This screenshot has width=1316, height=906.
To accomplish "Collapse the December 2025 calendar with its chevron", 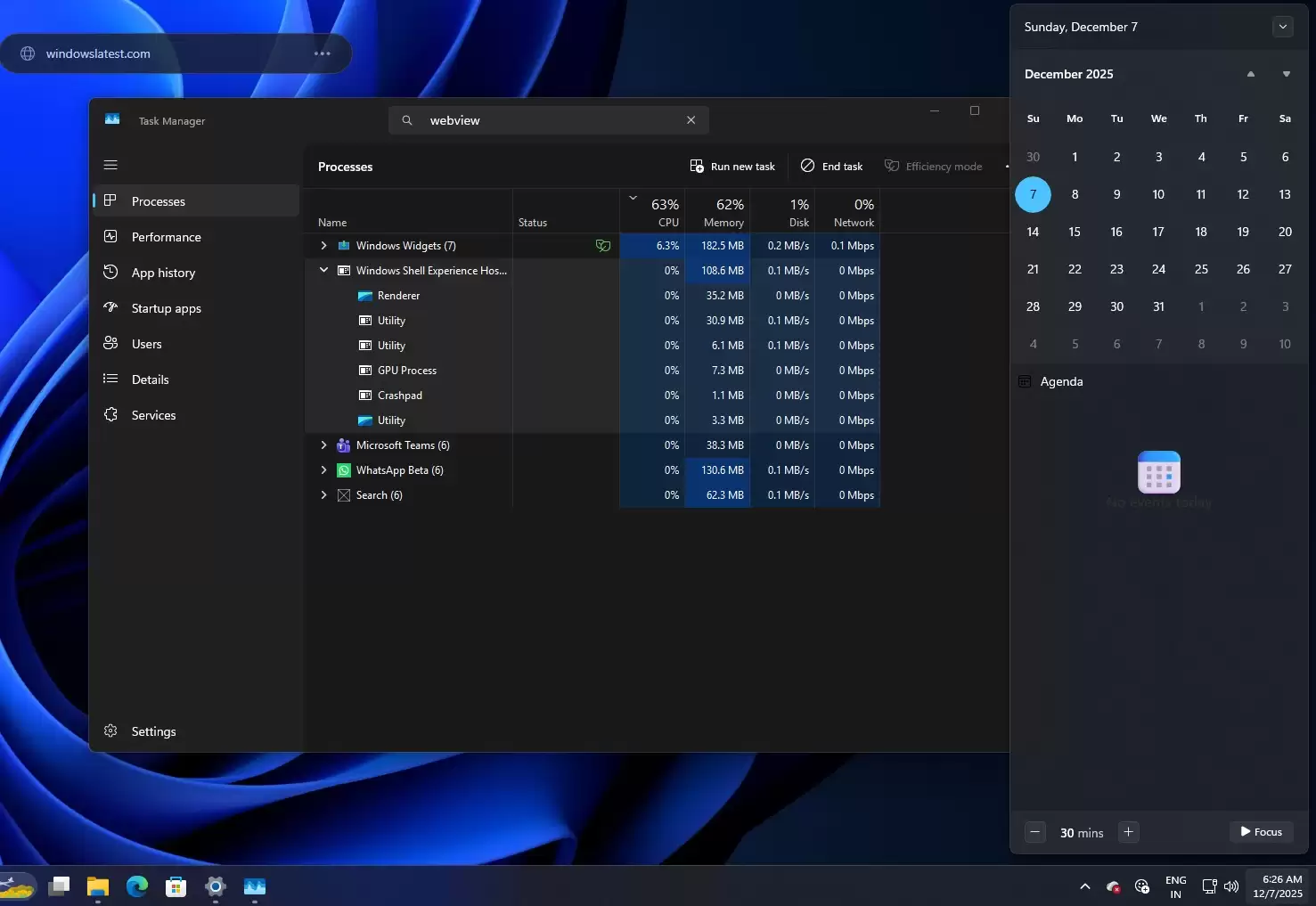I will 1282,27.
